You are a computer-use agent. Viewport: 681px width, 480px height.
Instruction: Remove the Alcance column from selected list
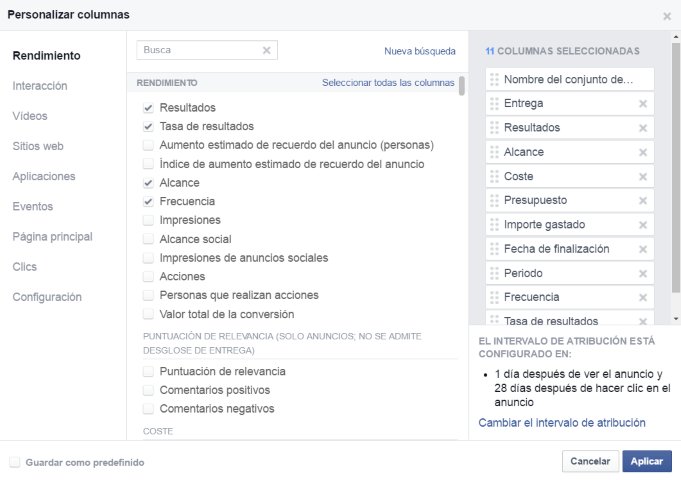pyautogui.click(x=643, y=152)
